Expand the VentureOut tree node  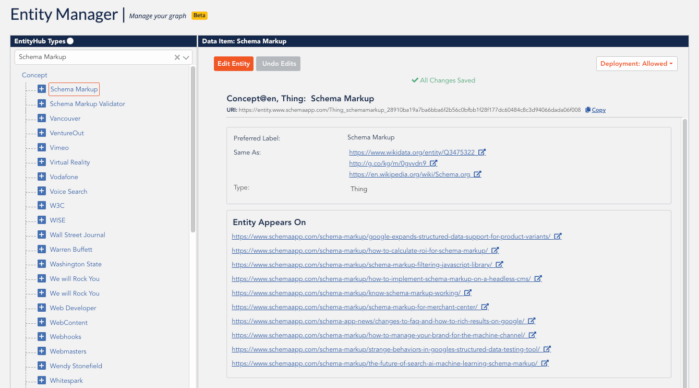pyautogui.click(x=41, y=133)
